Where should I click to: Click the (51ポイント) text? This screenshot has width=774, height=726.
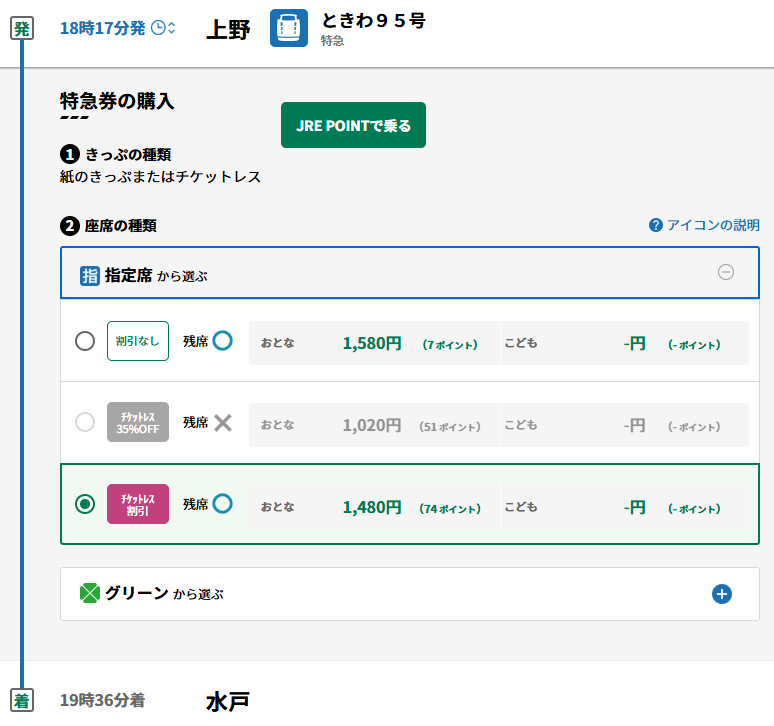tap(450, 426)
